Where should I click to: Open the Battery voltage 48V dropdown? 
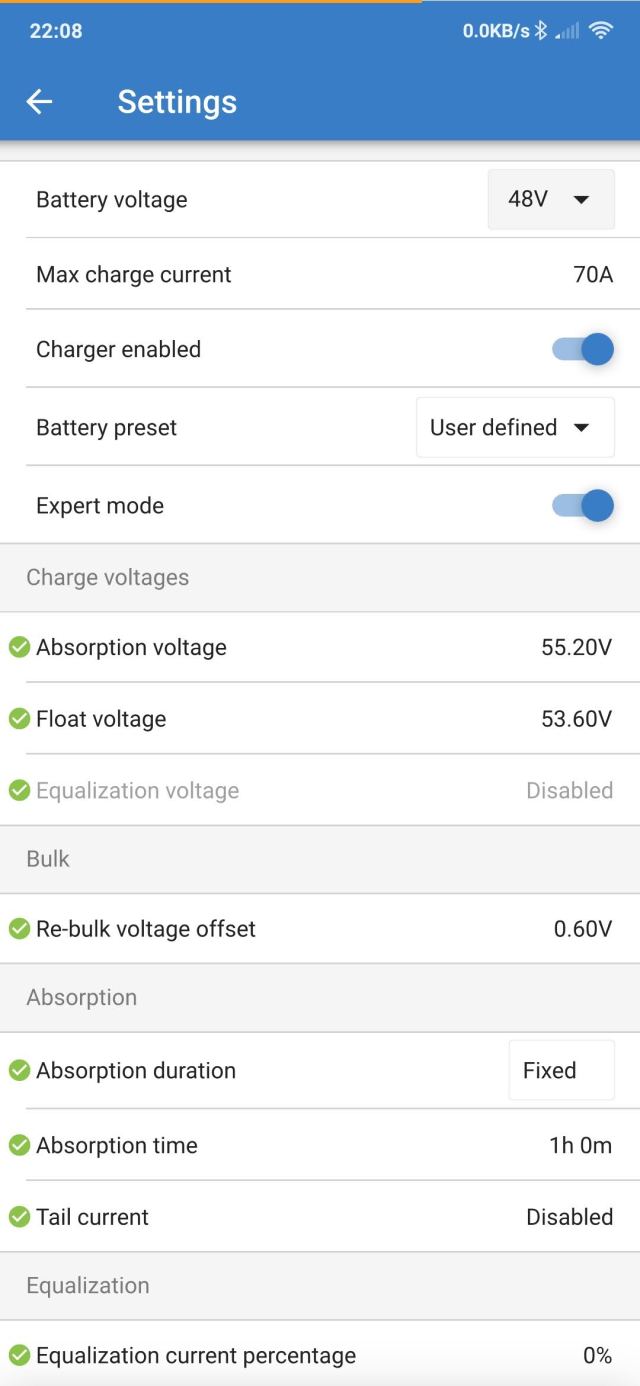click(x=550, y=200)
